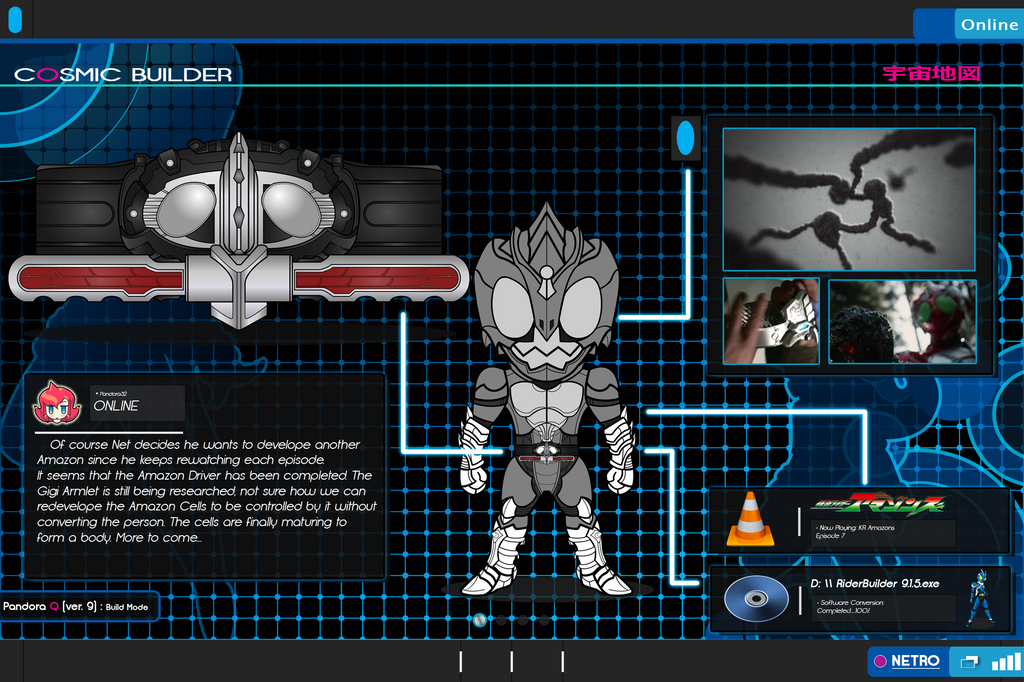
Task: Switch to the second page dot
Action: tap(501, 620)
